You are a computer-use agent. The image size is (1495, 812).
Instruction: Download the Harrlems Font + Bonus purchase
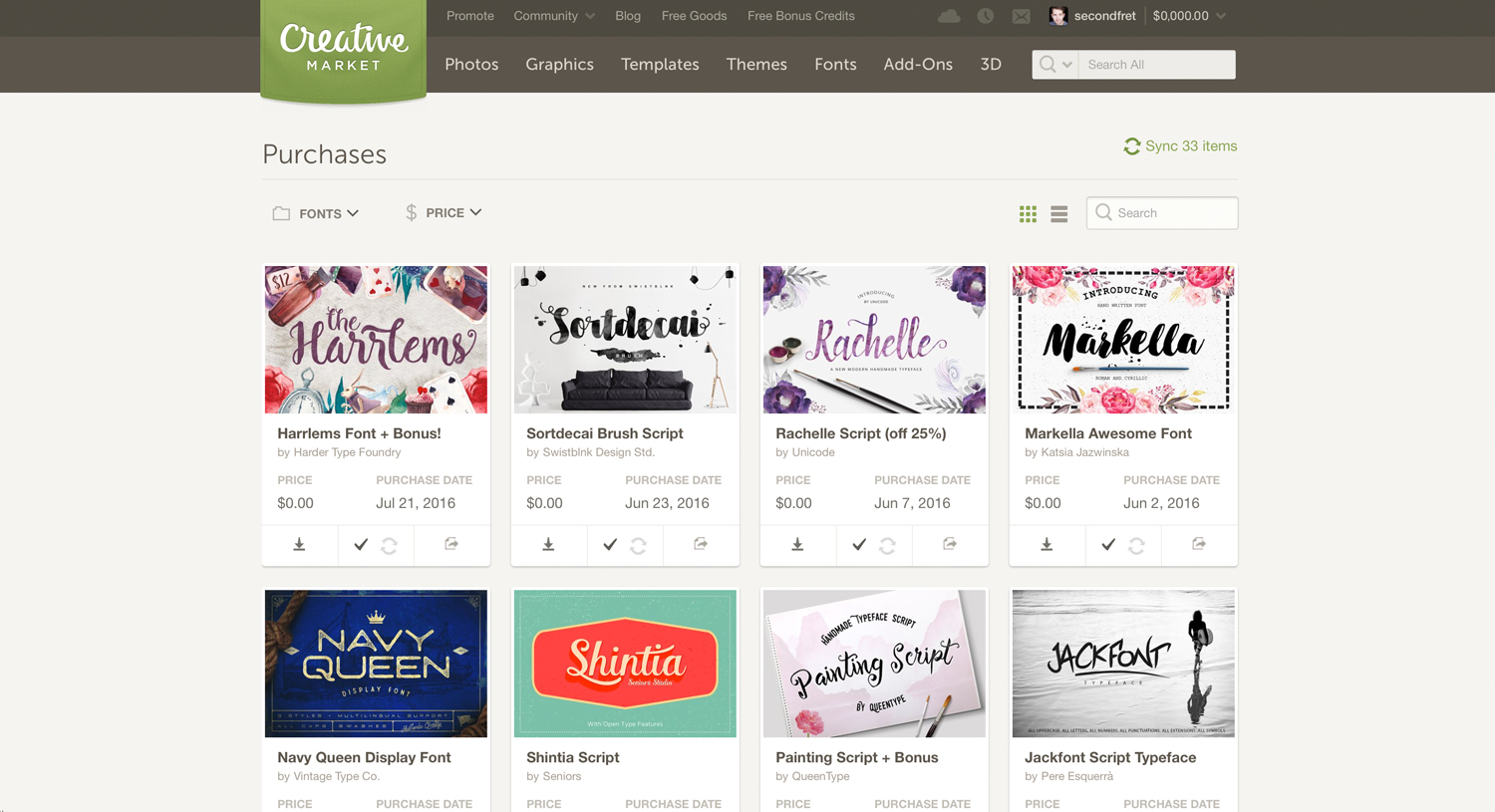[x=299, y=545]
